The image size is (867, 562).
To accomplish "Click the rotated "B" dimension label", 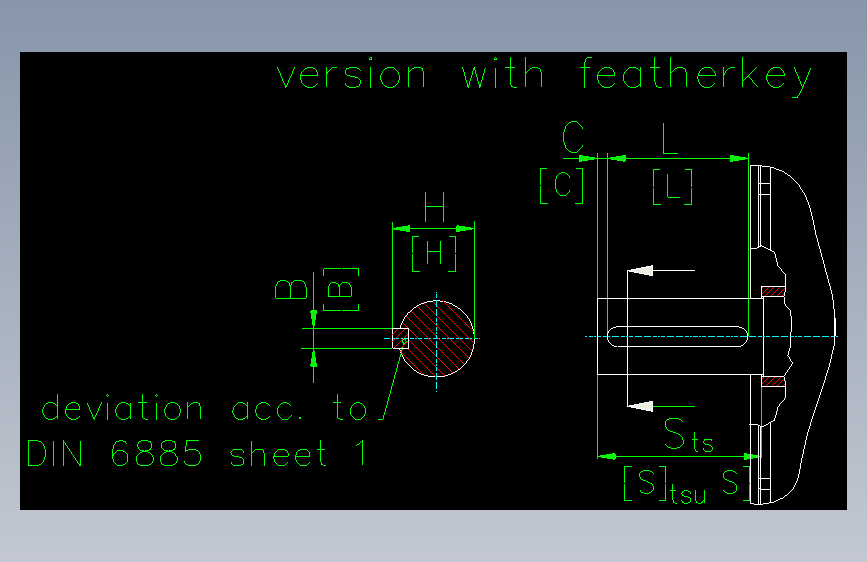I will coord(291,289).
